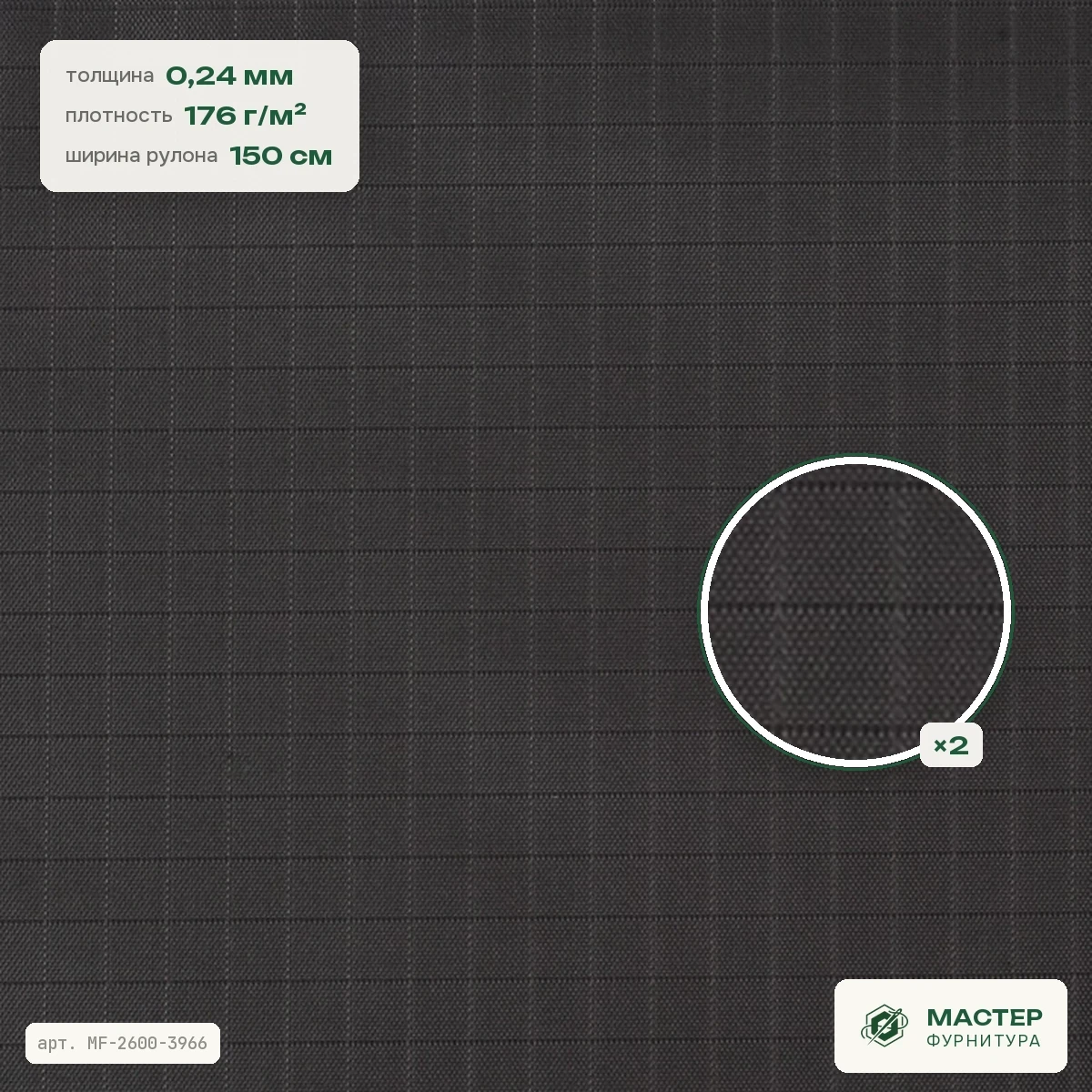Click the label "толщина"
Viewport: 1092px width, 1092px height.
(109, 76)
